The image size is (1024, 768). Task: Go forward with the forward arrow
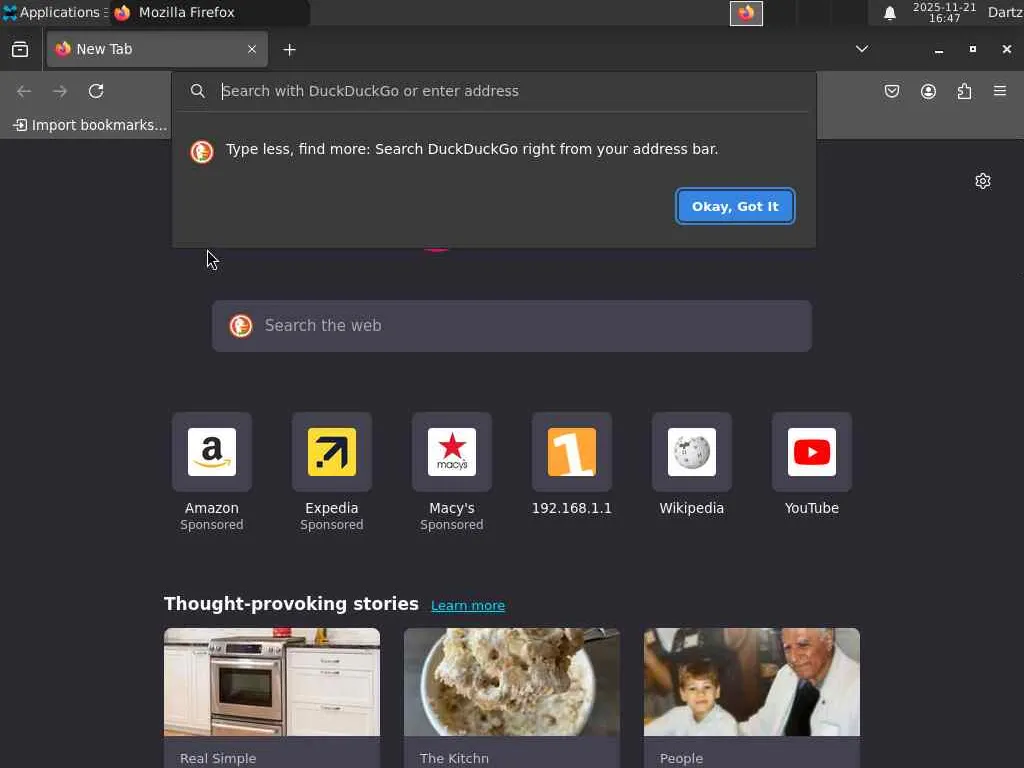click(x=60, y=91)
